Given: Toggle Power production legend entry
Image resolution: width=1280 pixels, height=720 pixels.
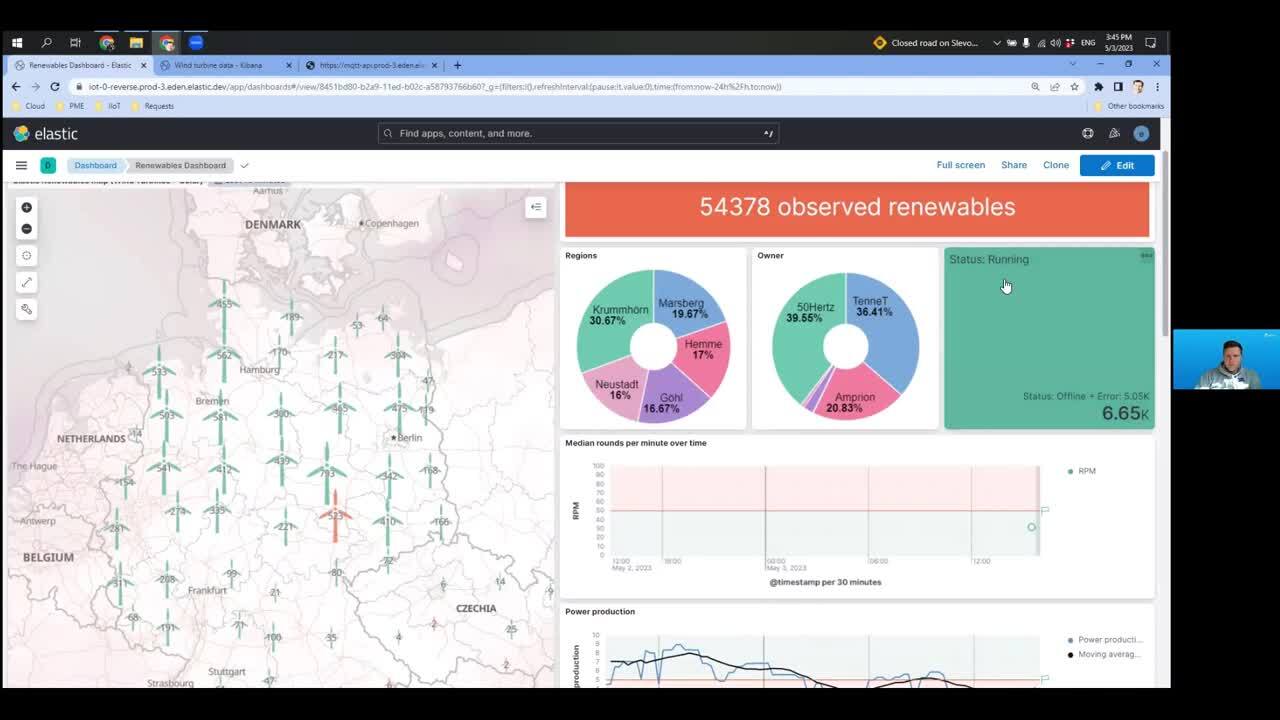Looking at the screenshot, I should tap(1104, 640).
